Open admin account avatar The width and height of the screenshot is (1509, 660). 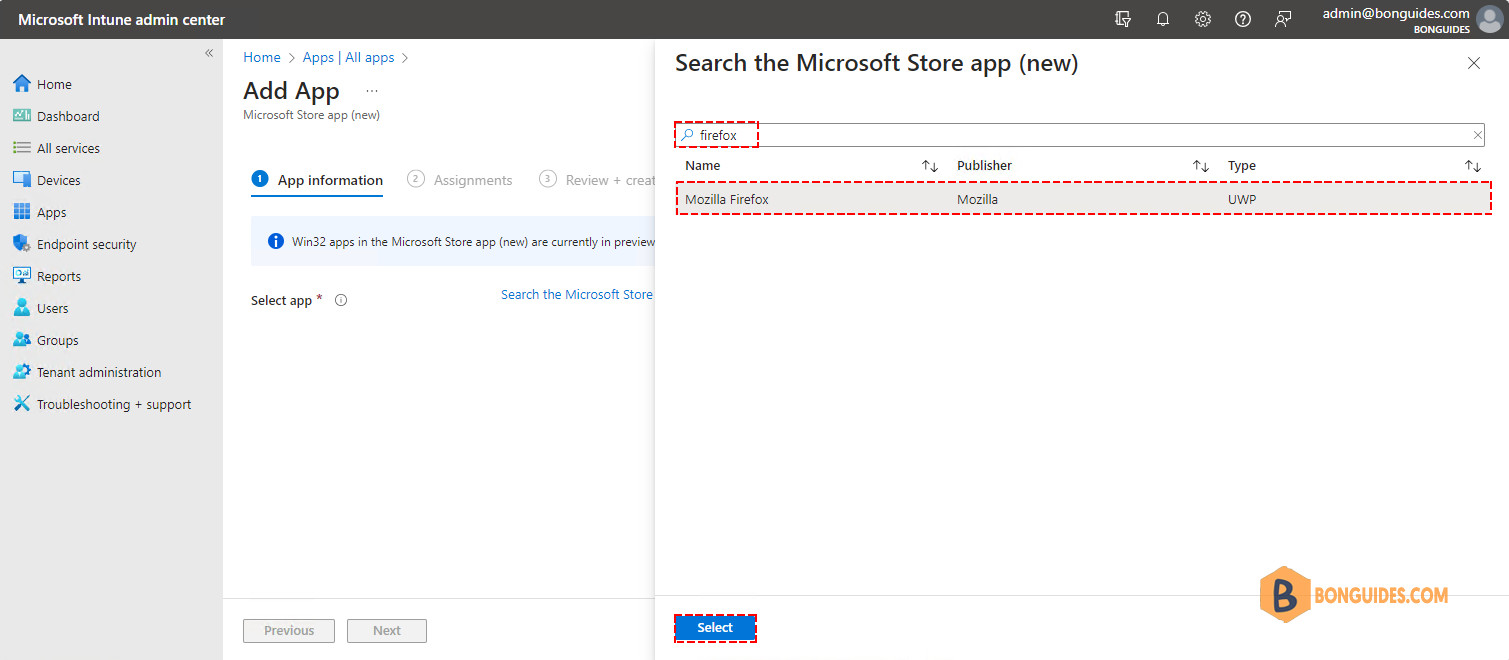[1489, 19]
